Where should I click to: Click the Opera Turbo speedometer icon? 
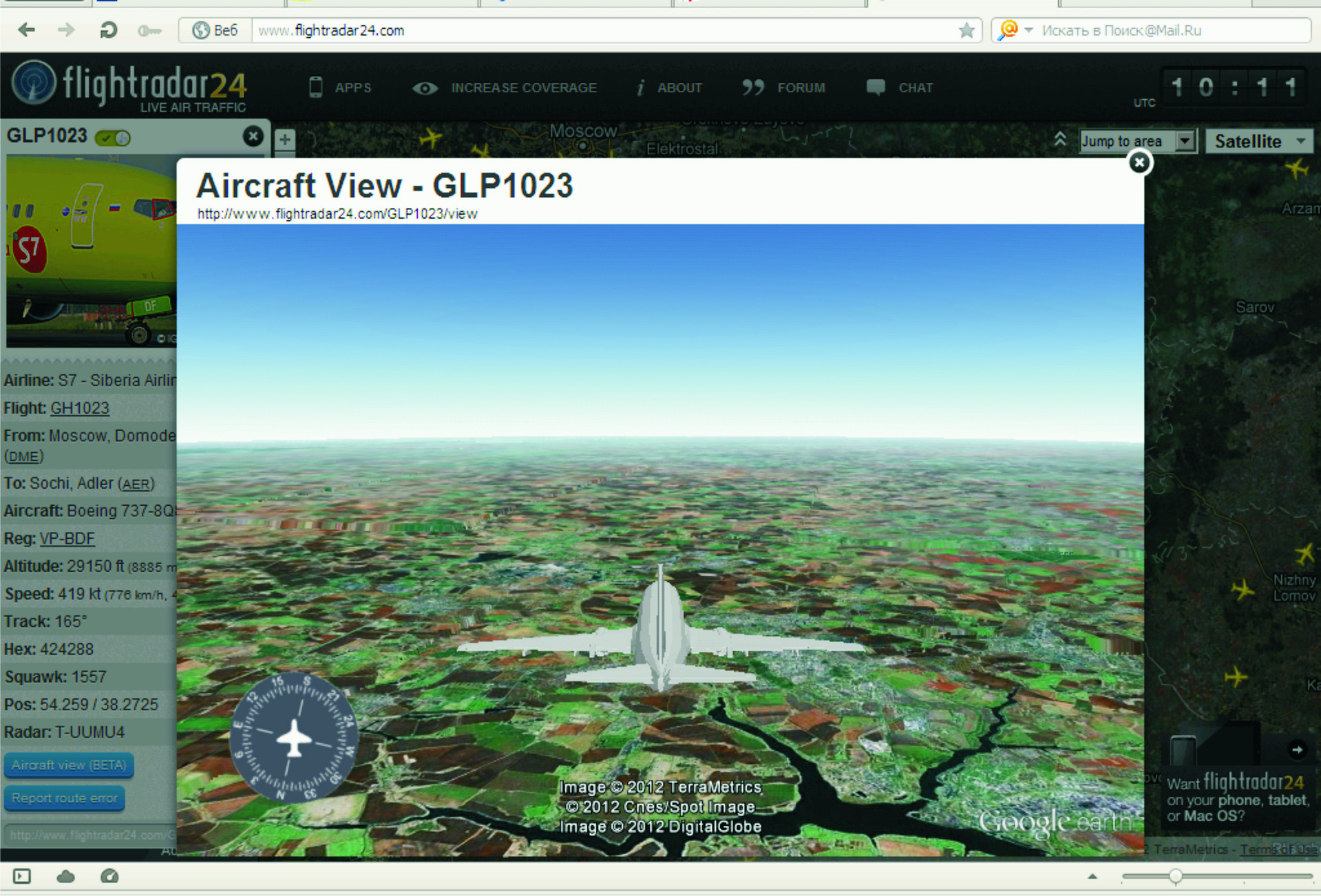(109, 876)
